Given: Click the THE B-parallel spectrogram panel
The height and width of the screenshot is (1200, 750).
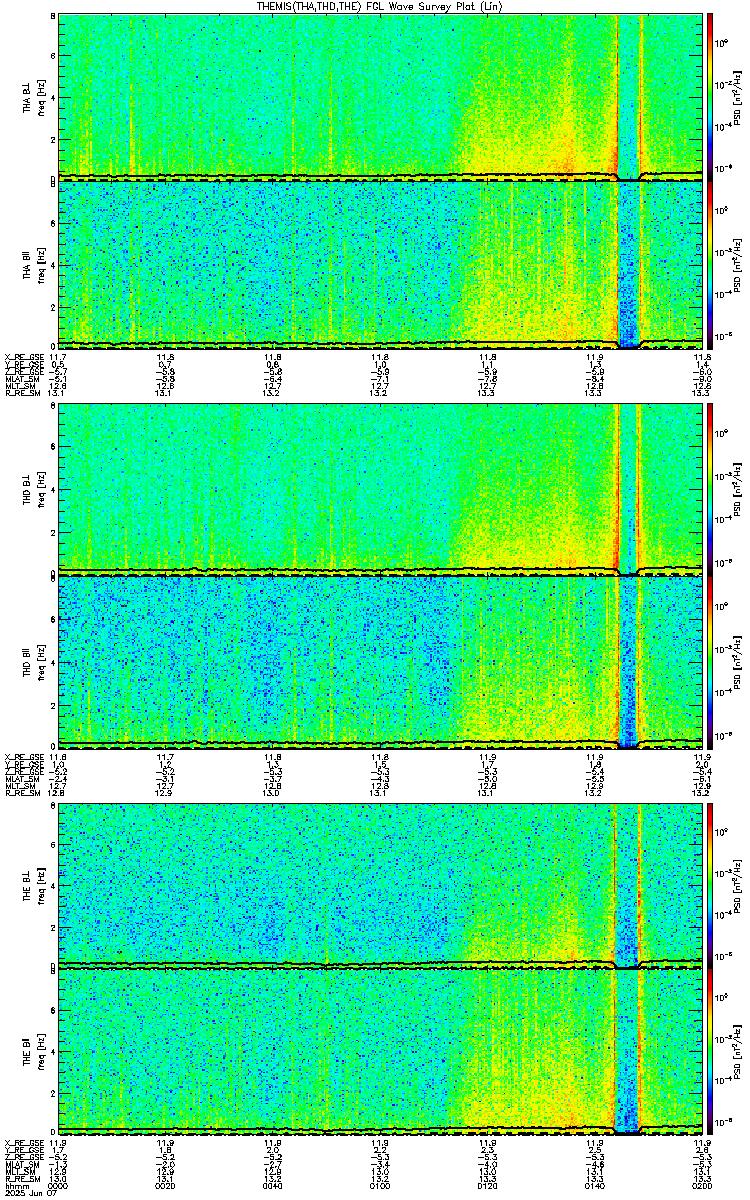Looking at the screenshot, I should 380,1051.
